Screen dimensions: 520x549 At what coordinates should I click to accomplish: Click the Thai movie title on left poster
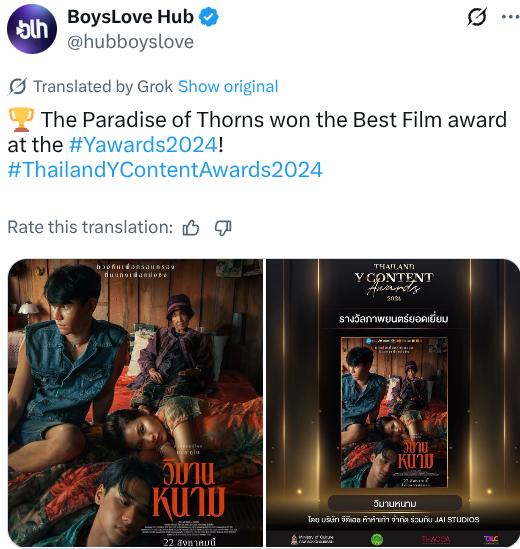188,487
